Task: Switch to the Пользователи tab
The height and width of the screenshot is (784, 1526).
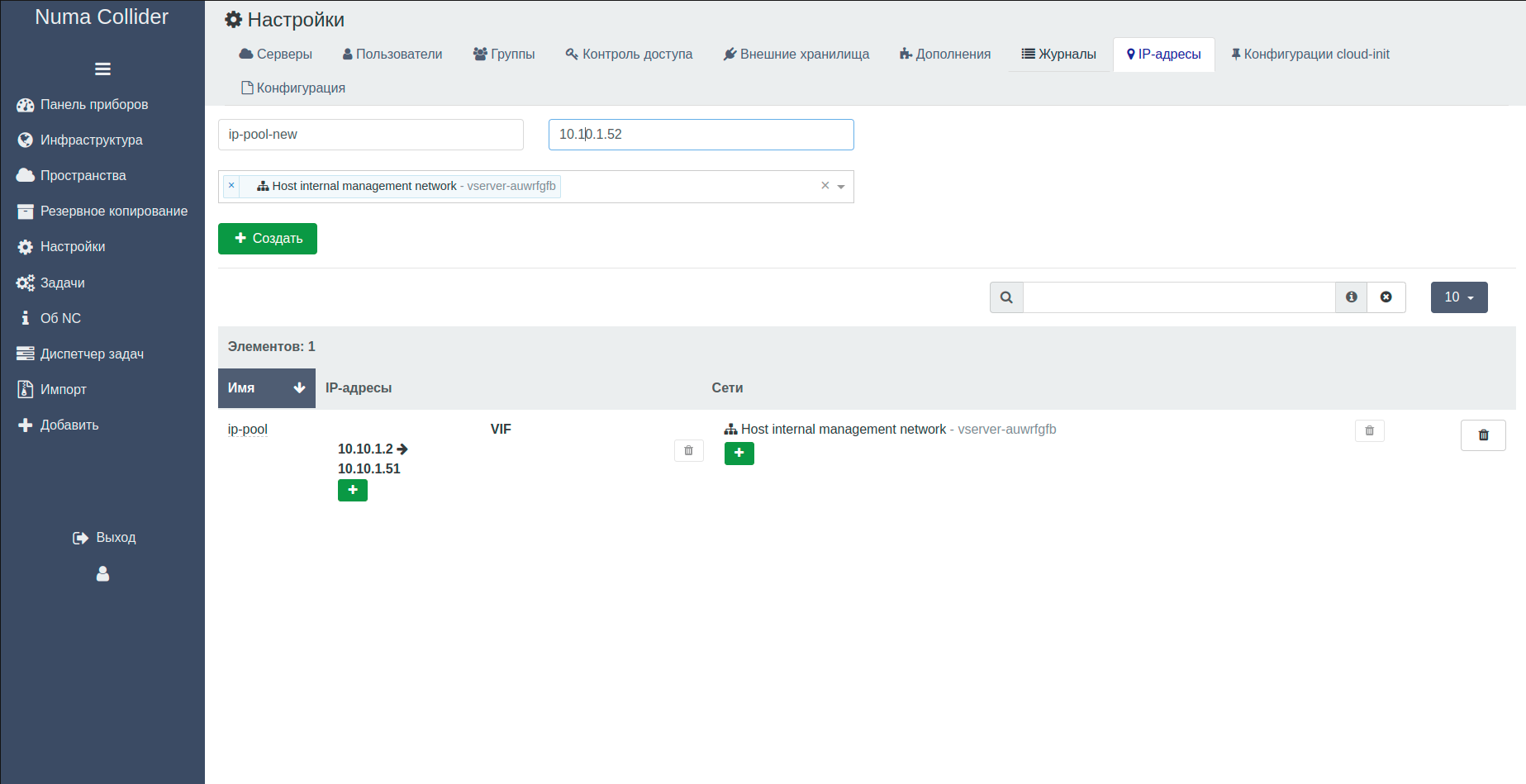Action: pos(392,55)
